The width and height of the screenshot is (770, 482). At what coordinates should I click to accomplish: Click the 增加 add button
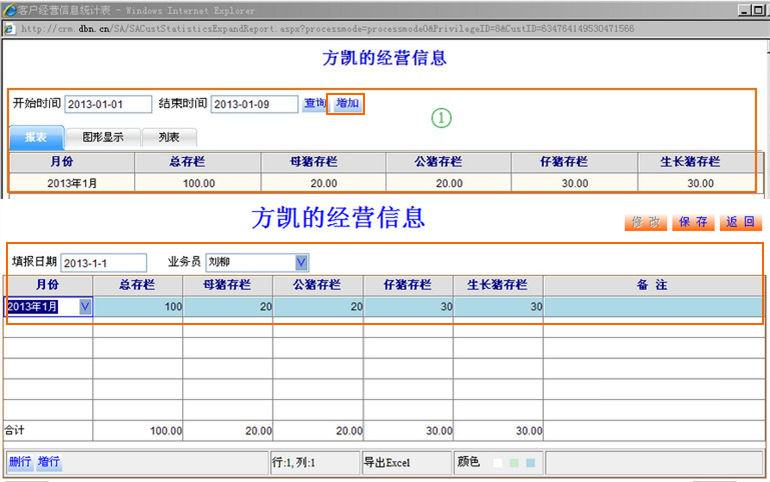[347, 104]
